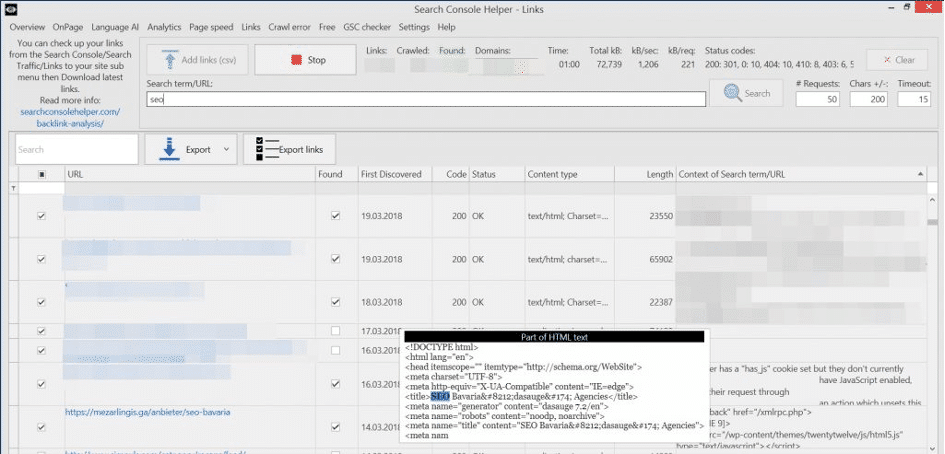Viewport: 945px width, 454px height.
Task: Click the Status codes summary text
Action: pyautogui.click(x=779, y=65)
